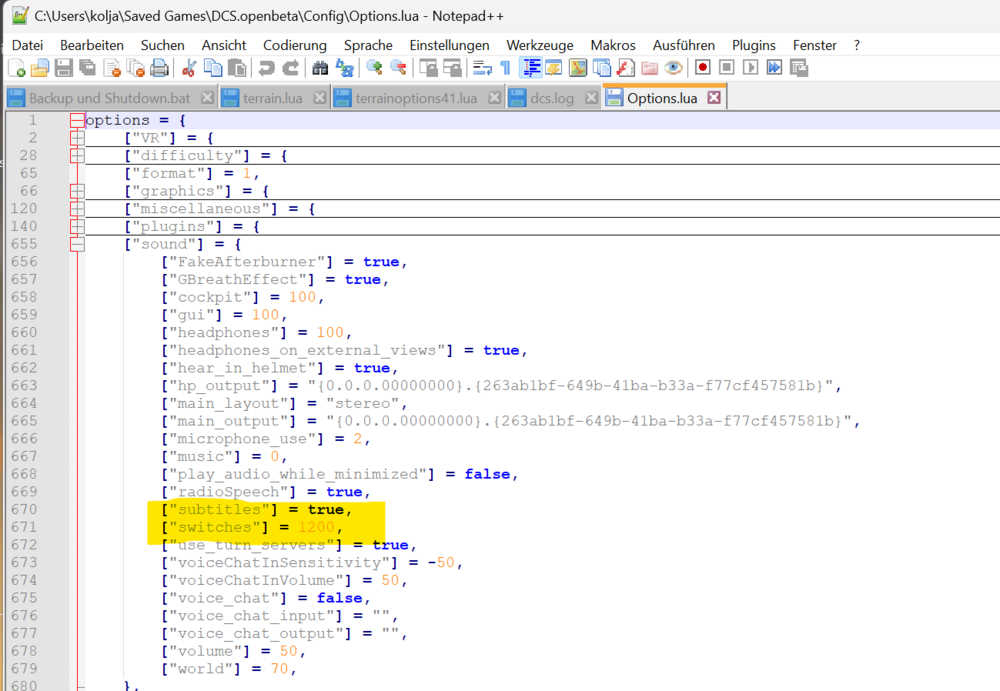
Task: Expand the VR options fold on line 2
Action: (77, 137)
